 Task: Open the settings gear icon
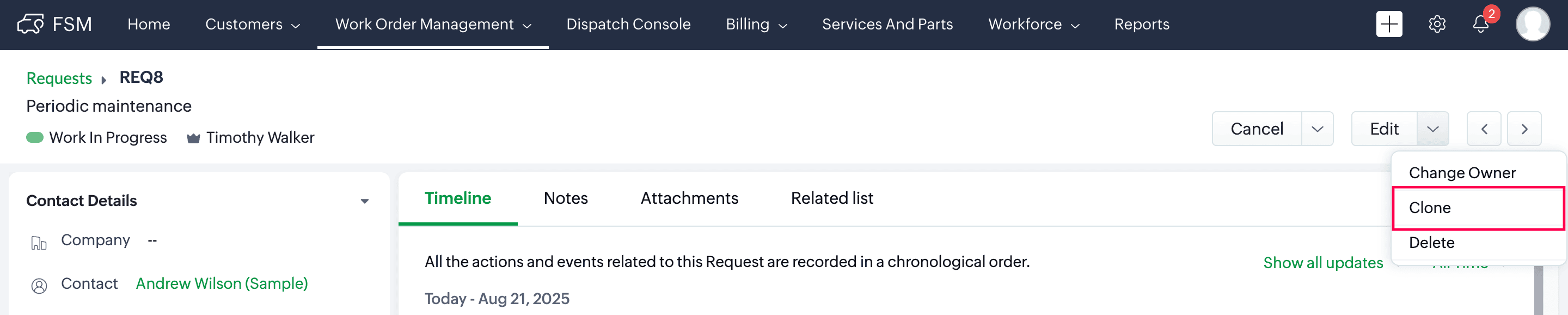coord(1437,25)
